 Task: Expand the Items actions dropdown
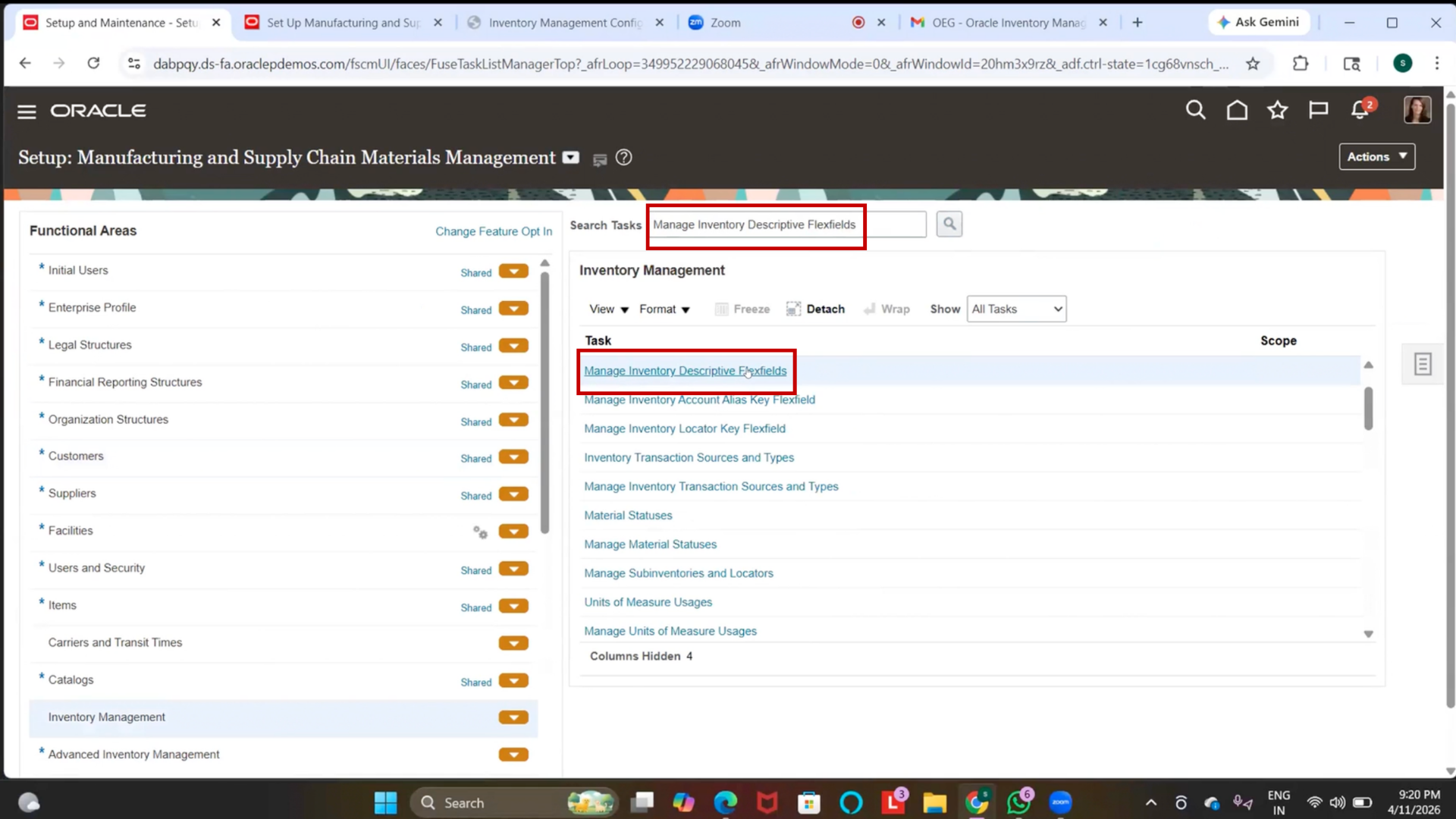coord(513,606)
